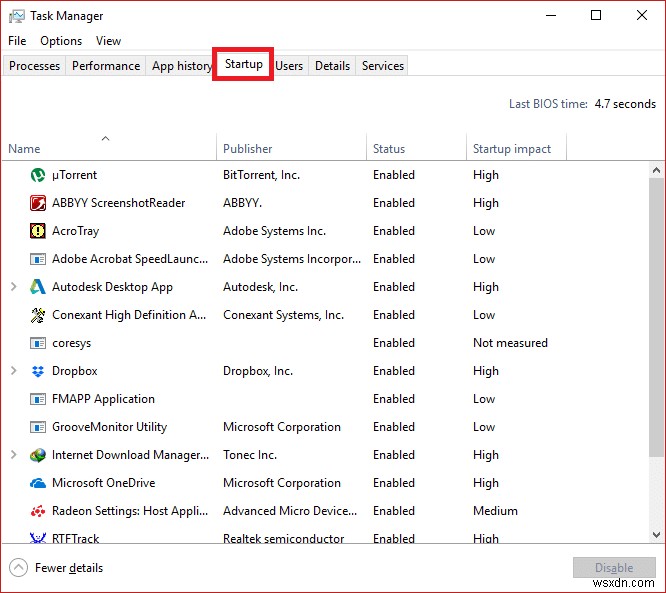Click the Conexant High Definition Audio icon
Image resolution: width=666 pixels, height=593 pixels.
pyautogui.click(x=38, y=315)
